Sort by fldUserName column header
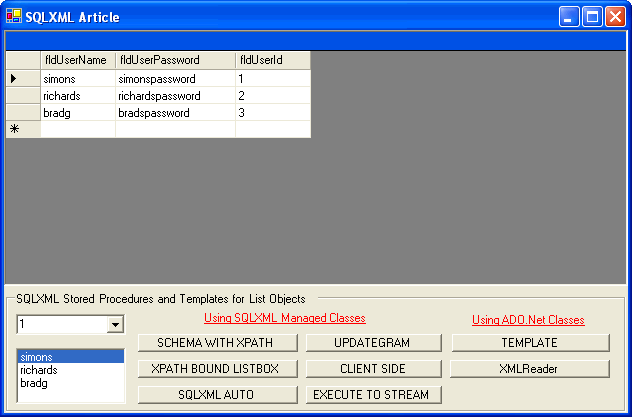 point(78,60)
